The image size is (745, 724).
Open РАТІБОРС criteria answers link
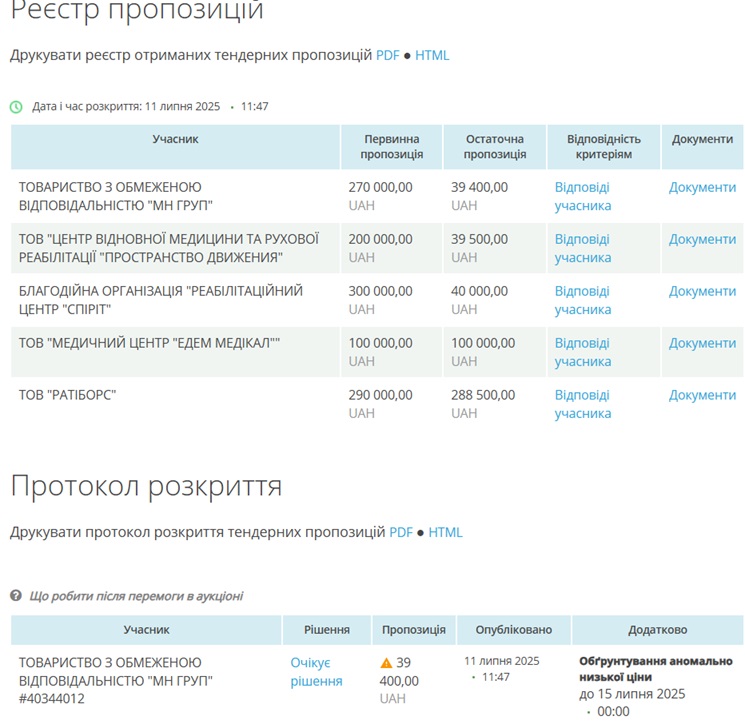[583, 404]
